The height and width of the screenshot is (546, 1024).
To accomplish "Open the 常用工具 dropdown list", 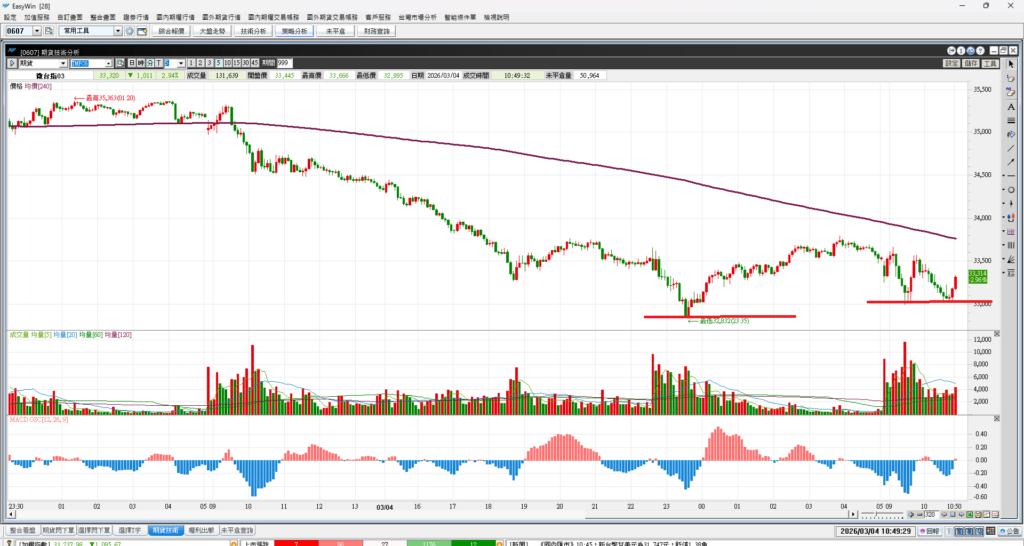I will point(118,31).
